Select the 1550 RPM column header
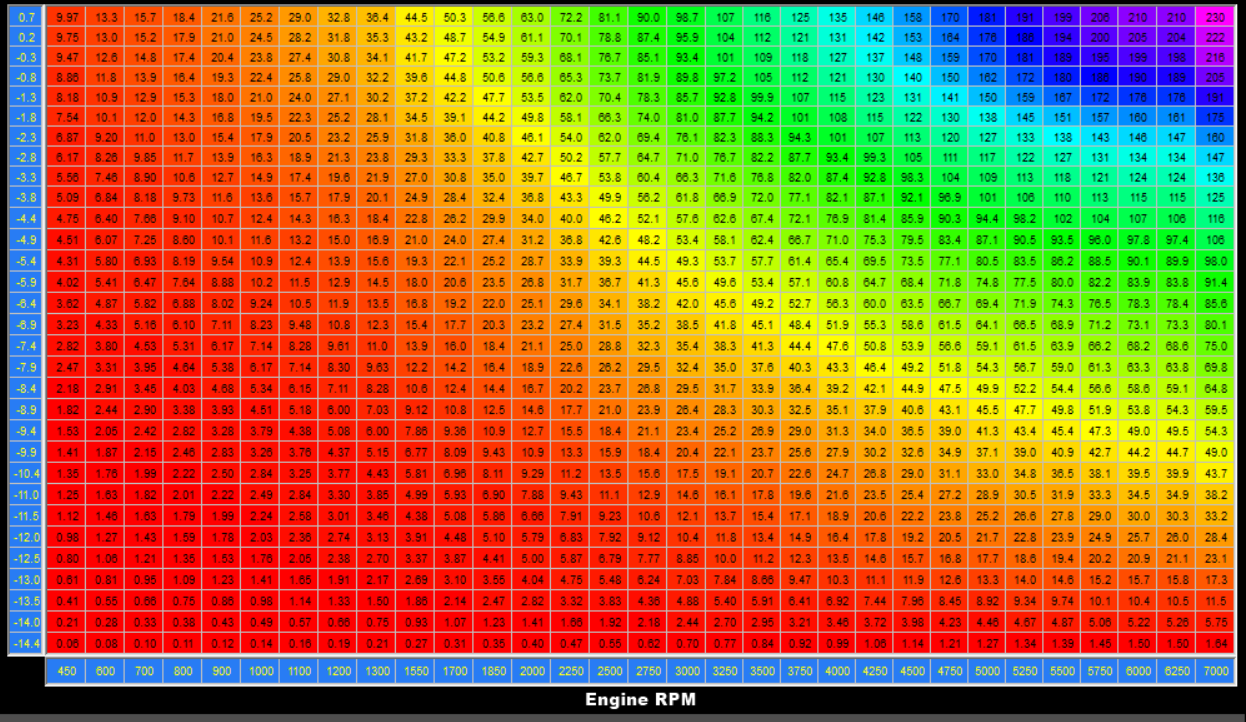Image resolution: width=1246 pixels, height=722 pixels. coord(417,671)
